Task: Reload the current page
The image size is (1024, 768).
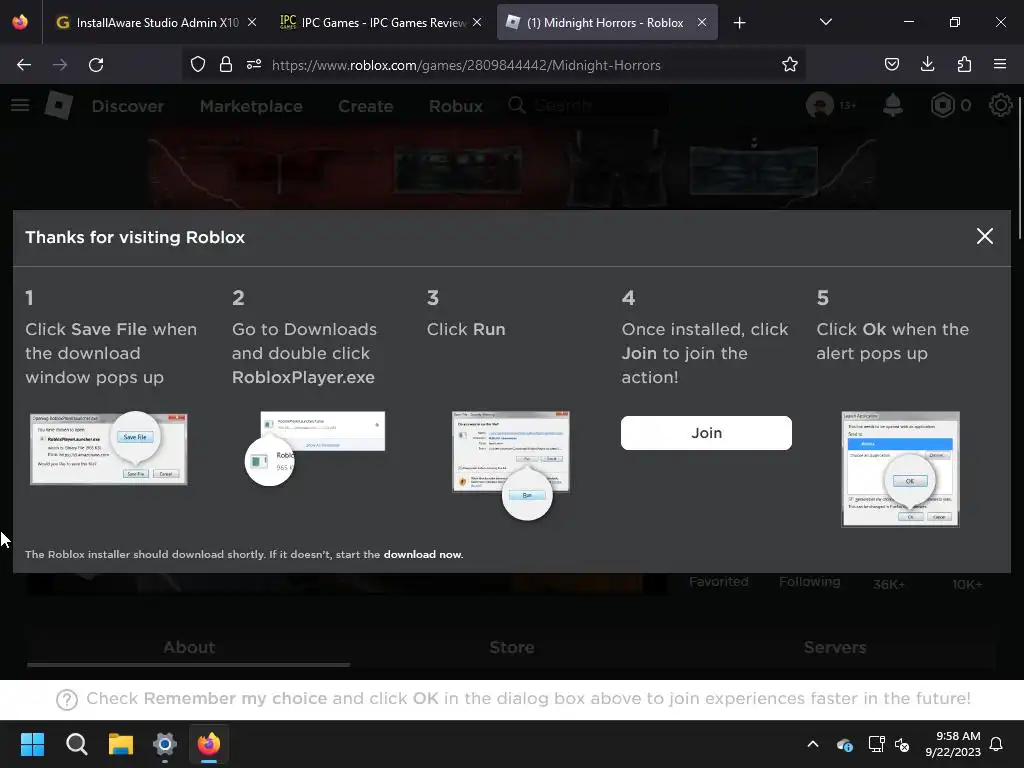Action: tap(96, 65)
